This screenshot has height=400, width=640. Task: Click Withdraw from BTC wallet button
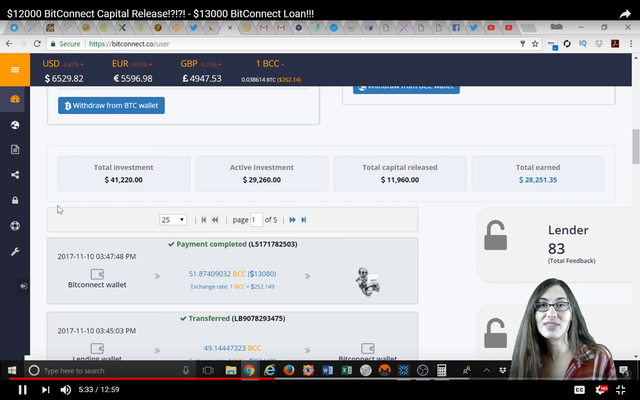[x=111, y=105]
